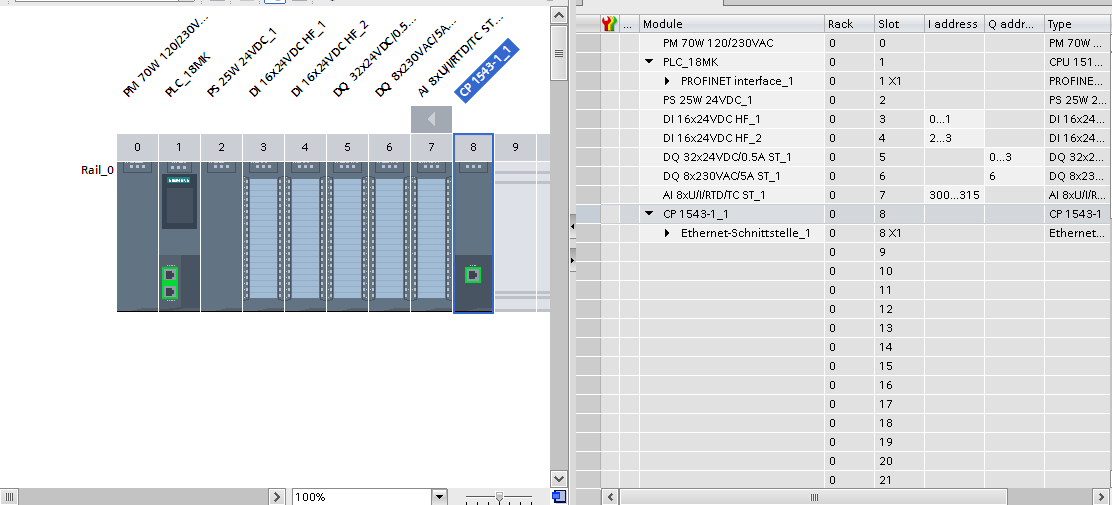This screenshot has width=1112, height=505.
Task: Click the overview navigation icon beside zoom slider
Action: [x=559, y=497]
